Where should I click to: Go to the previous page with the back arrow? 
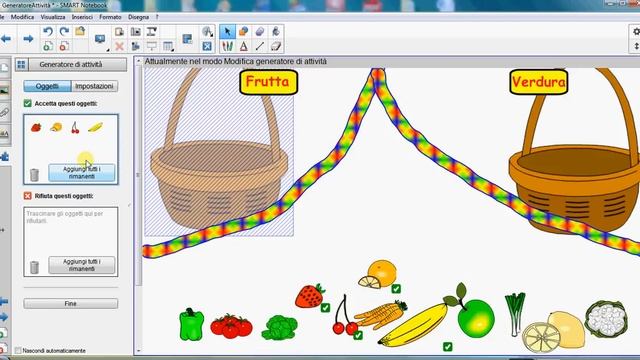coord(6,39)
